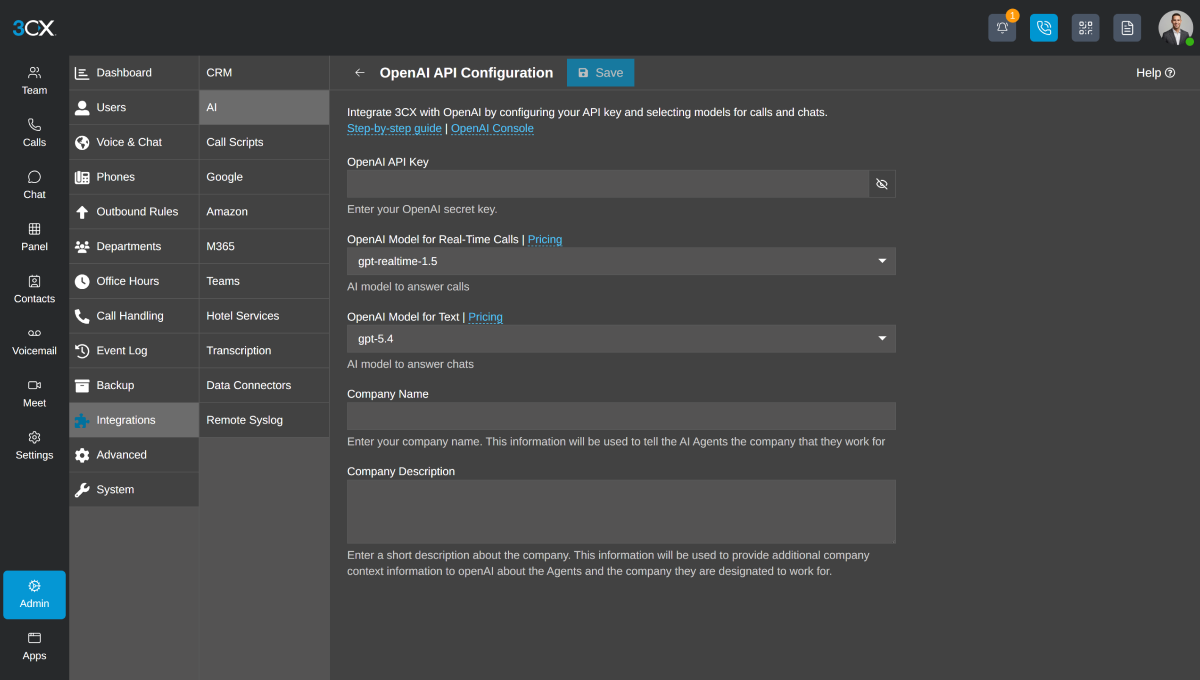Click the back arrow icon
The image size is (1200, 680).
click(x=360, y=73)
